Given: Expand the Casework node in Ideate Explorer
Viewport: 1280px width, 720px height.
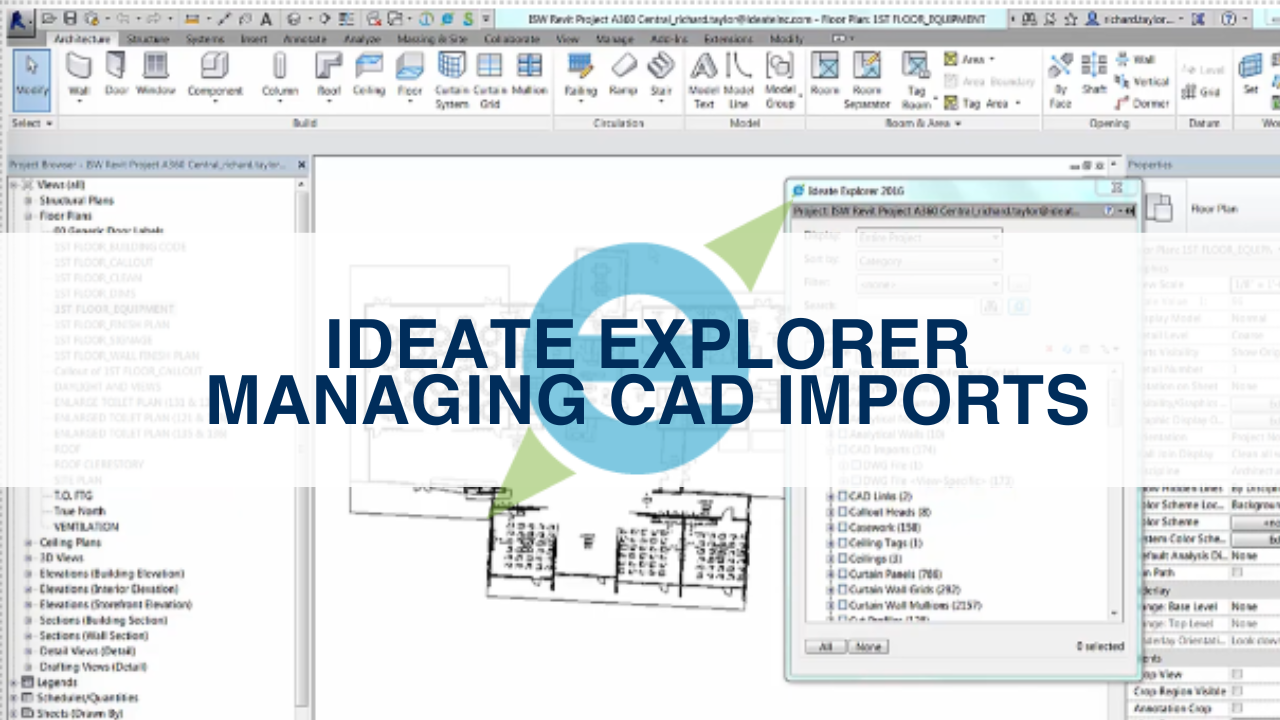Looking at the screenshot, I should [830, 528].
